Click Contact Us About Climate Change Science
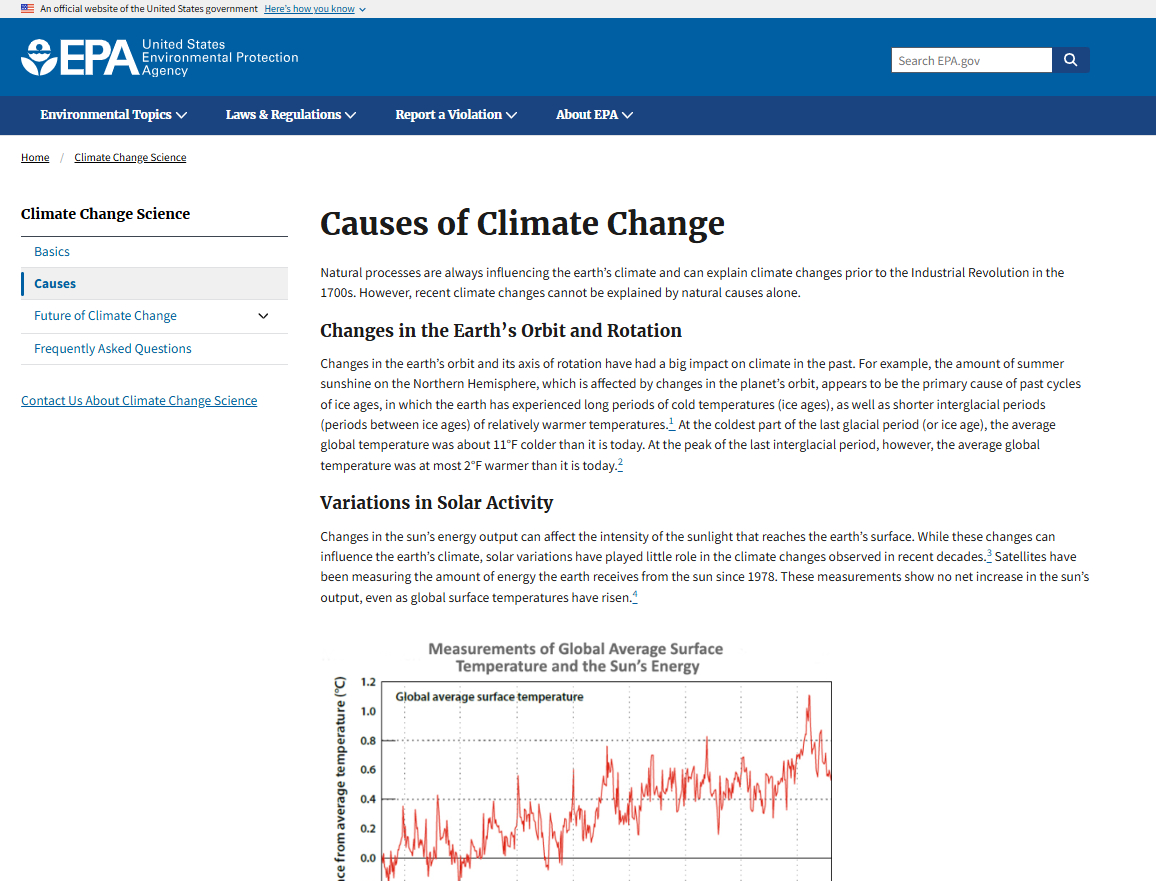This screenshot has width=1156, height=881. click(139, 401)
